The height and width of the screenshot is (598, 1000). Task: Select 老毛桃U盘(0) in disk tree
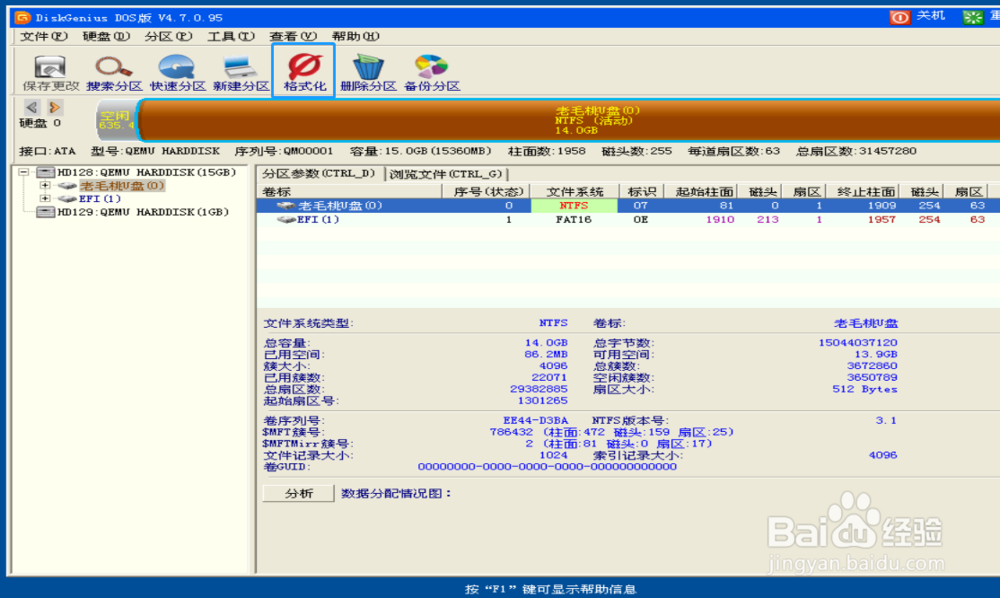(x=122, y=186)
